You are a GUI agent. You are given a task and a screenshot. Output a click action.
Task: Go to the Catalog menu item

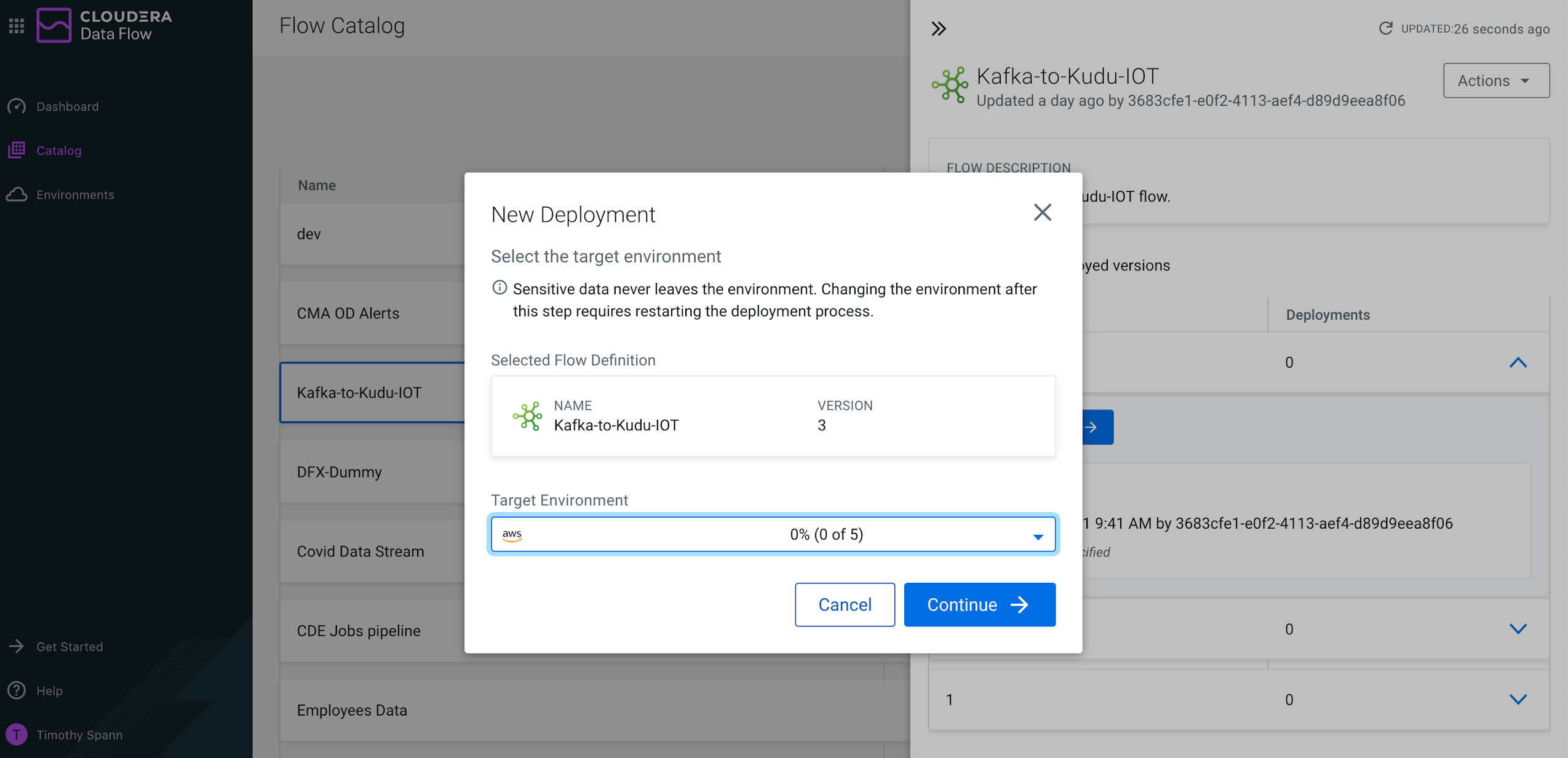click(x=58, y=151)
